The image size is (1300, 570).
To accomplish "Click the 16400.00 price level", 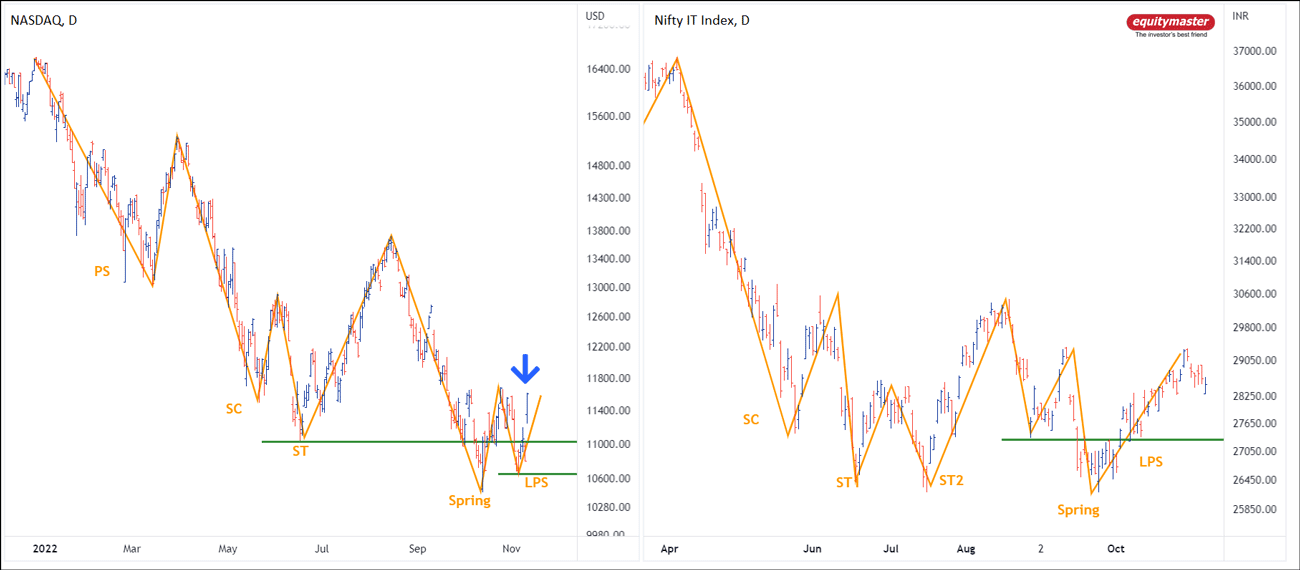I will click(608, 70).
